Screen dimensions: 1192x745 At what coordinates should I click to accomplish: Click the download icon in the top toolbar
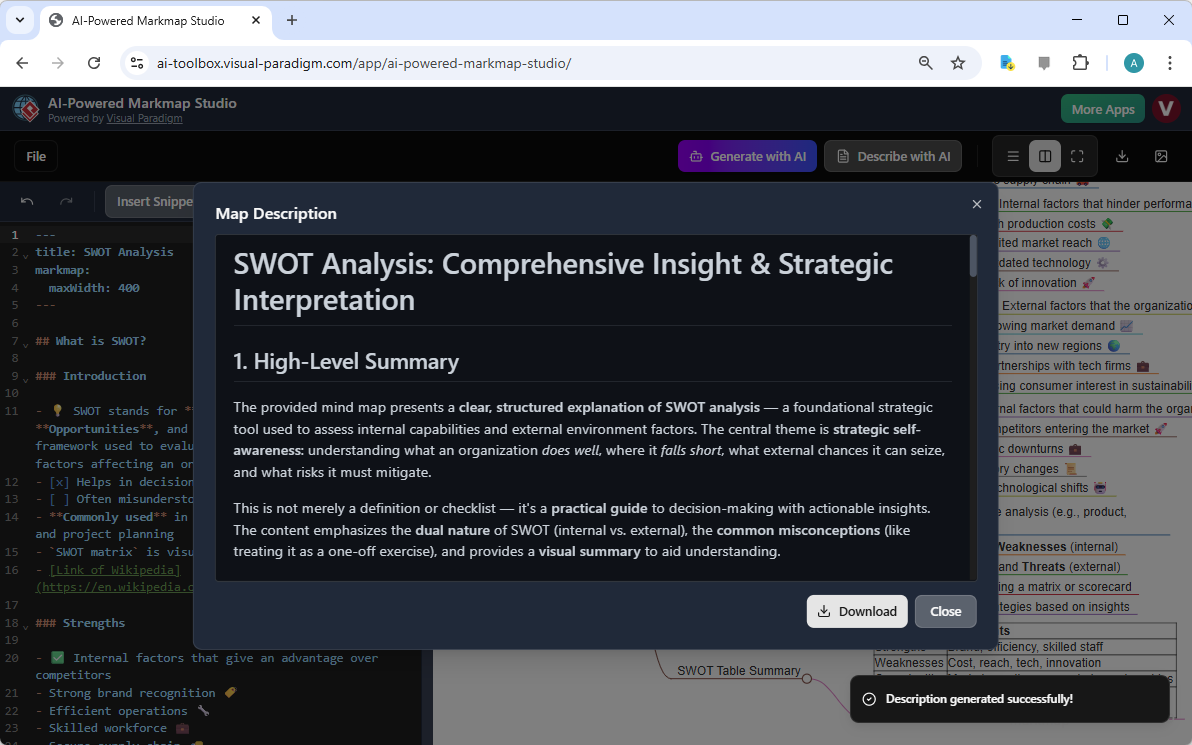[1122, 156]
